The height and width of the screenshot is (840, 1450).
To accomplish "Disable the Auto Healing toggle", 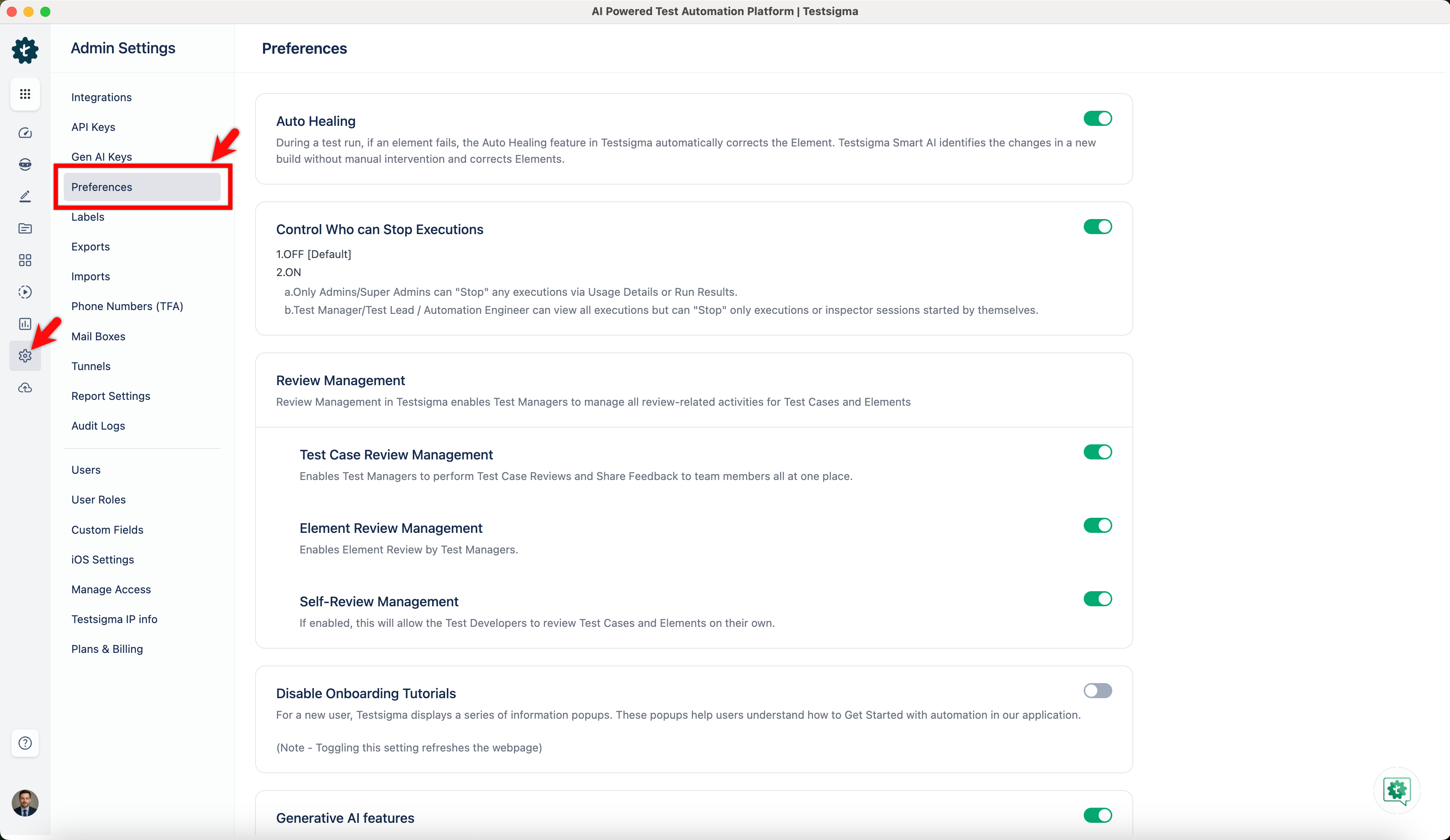I will [x=1097, y=118].
